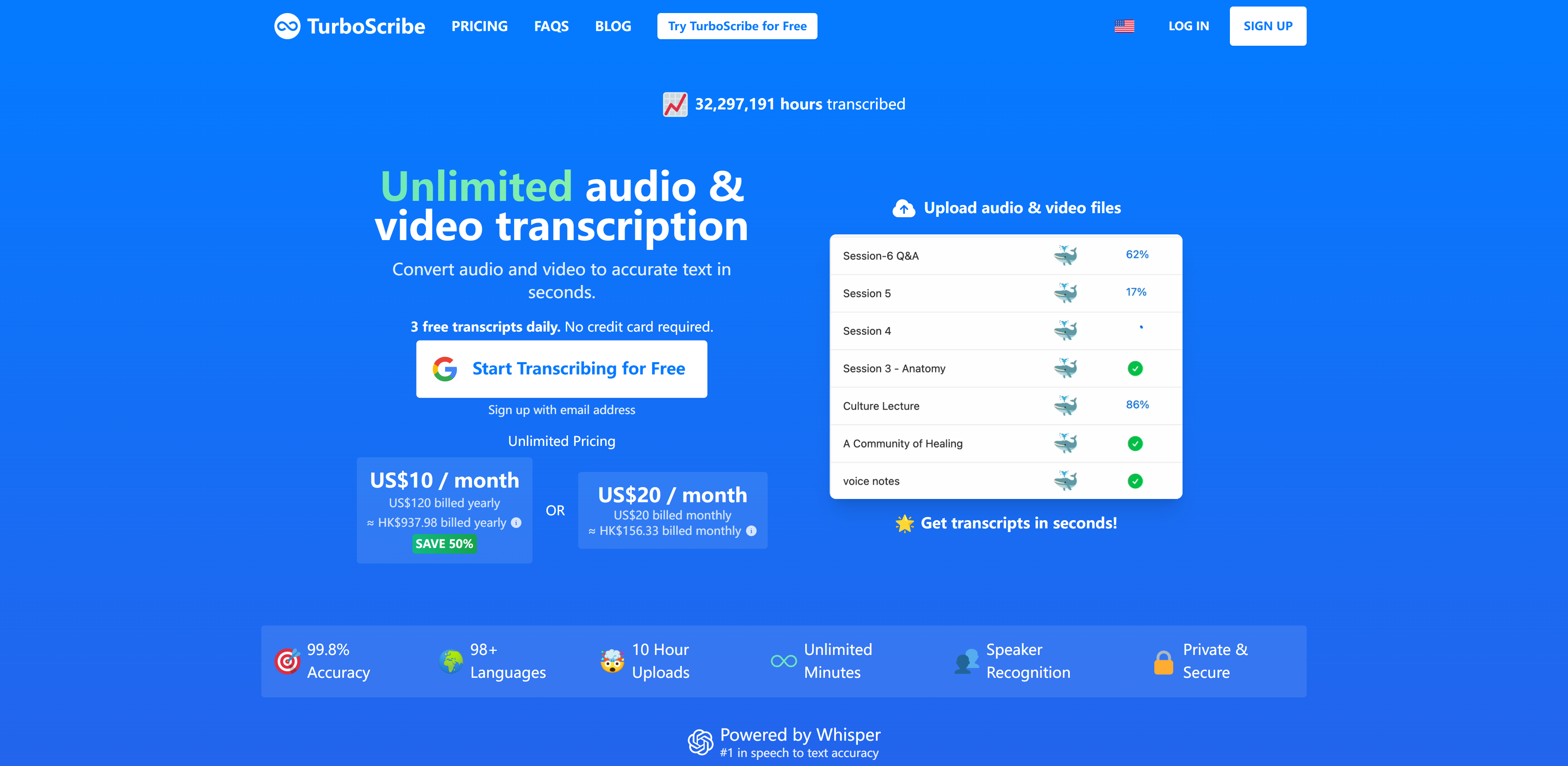
Task: Click Sign up with email address link
Action: (x=561, y=410)
